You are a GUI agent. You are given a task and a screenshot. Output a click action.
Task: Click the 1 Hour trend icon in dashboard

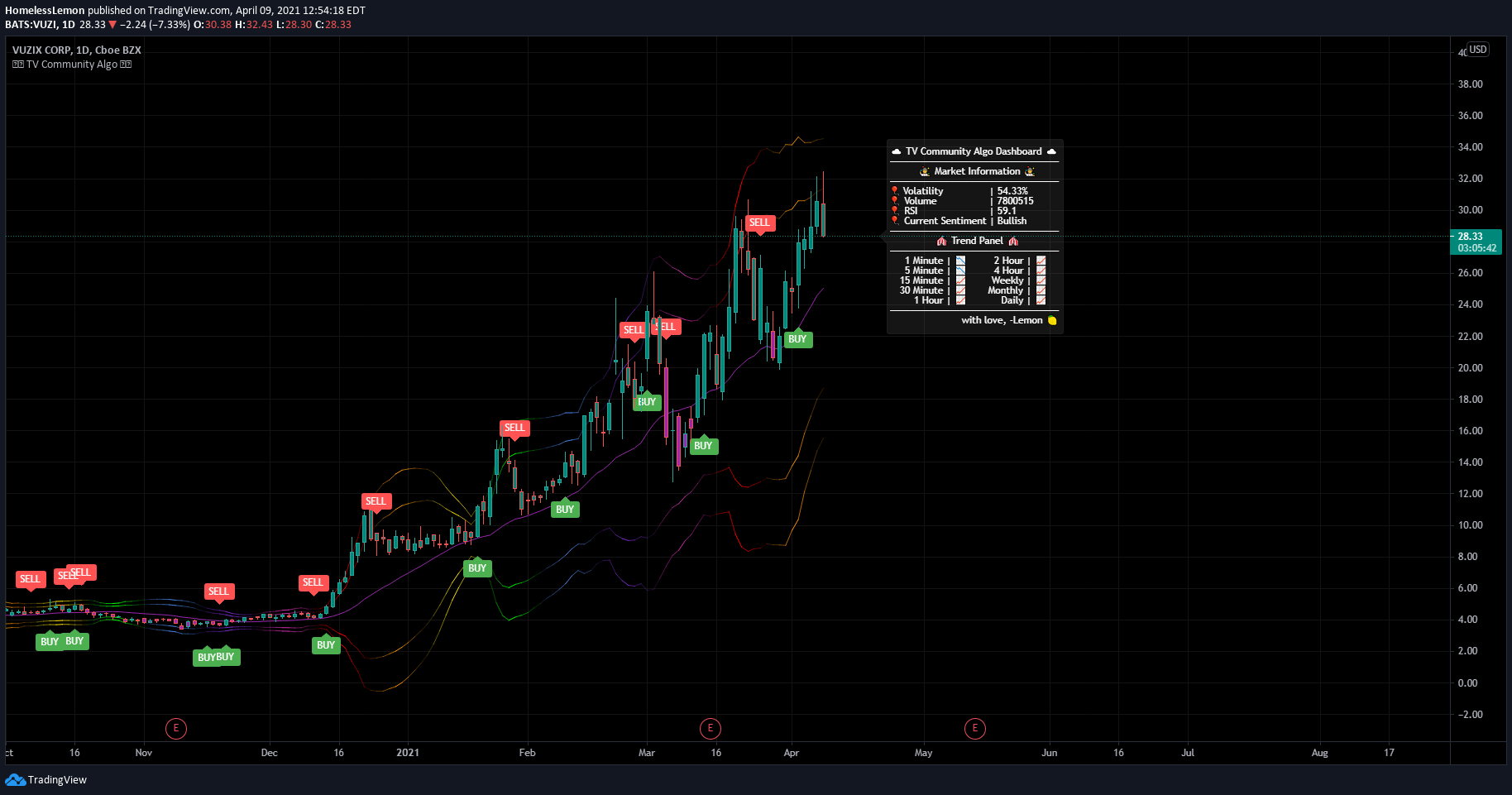click(960, 300)
